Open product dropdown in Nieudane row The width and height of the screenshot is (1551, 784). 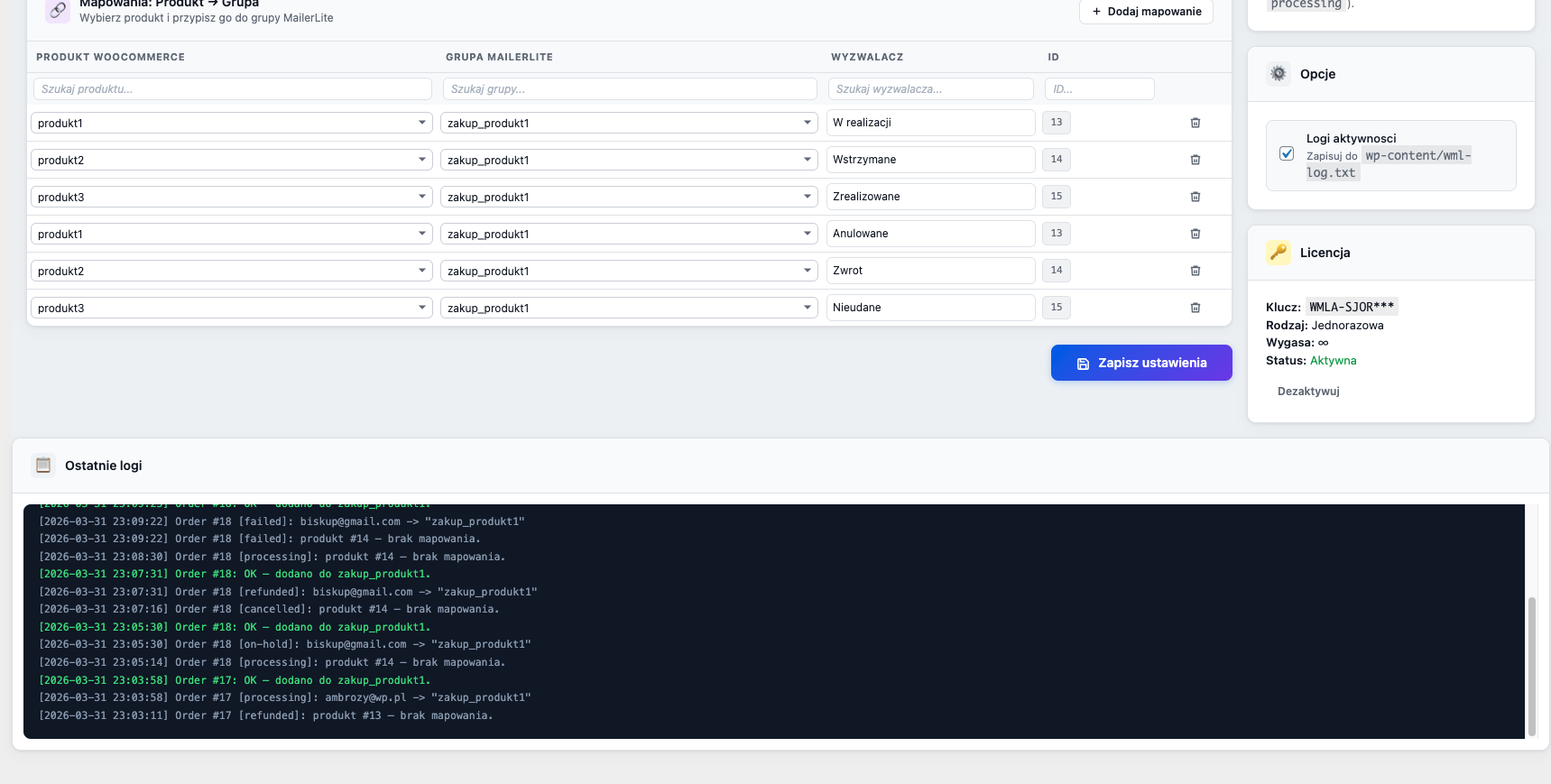(231, 308)
